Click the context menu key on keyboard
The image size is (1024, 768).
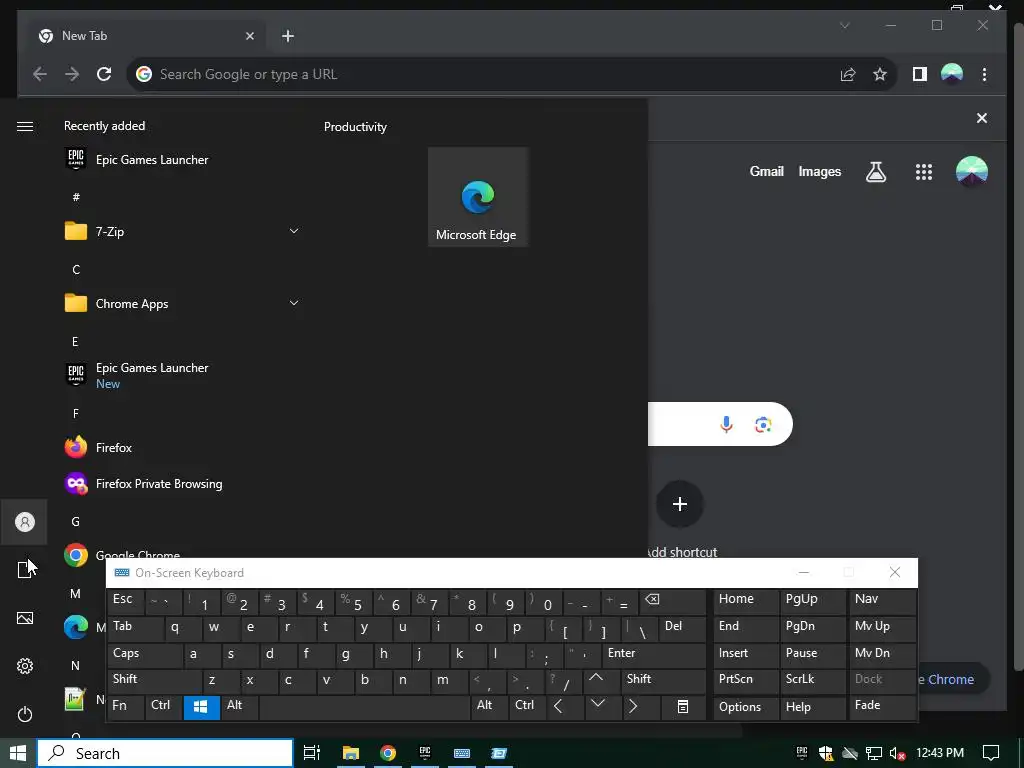click(683, 707)
